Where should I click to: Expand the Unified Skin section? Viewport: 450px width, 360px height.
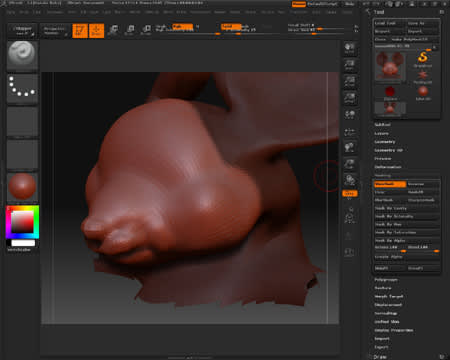(387, 322)
